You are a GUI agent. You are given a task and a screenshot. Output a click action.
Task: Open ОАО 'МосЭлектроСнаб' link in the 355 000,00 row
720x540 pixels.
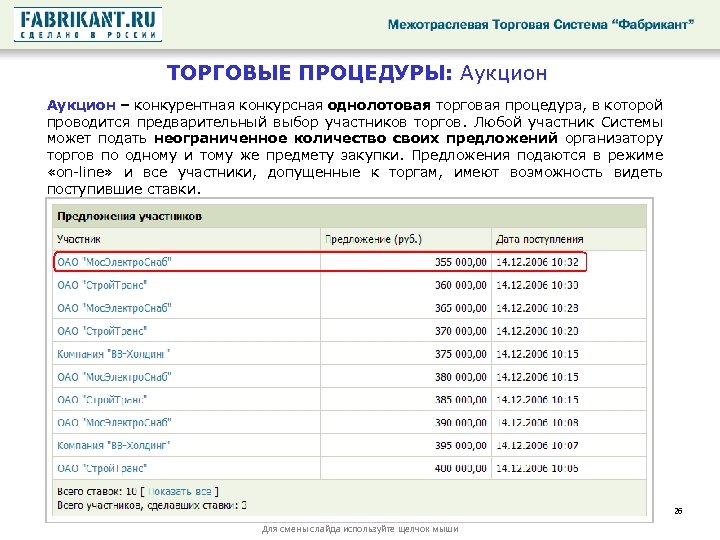pyautogui.click(x=114, y=262)
